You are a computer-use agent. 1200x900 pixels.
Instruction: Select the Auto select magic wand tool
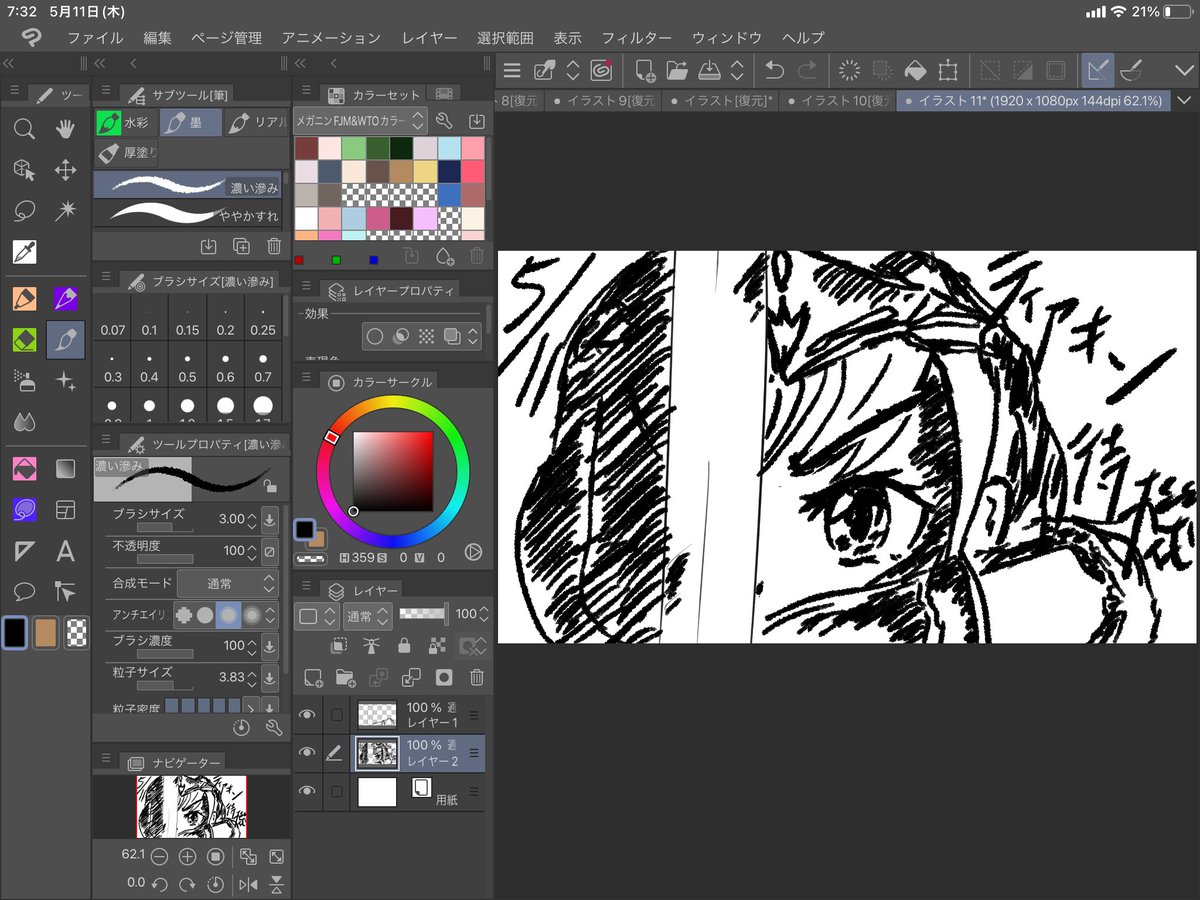coord(65,211)
